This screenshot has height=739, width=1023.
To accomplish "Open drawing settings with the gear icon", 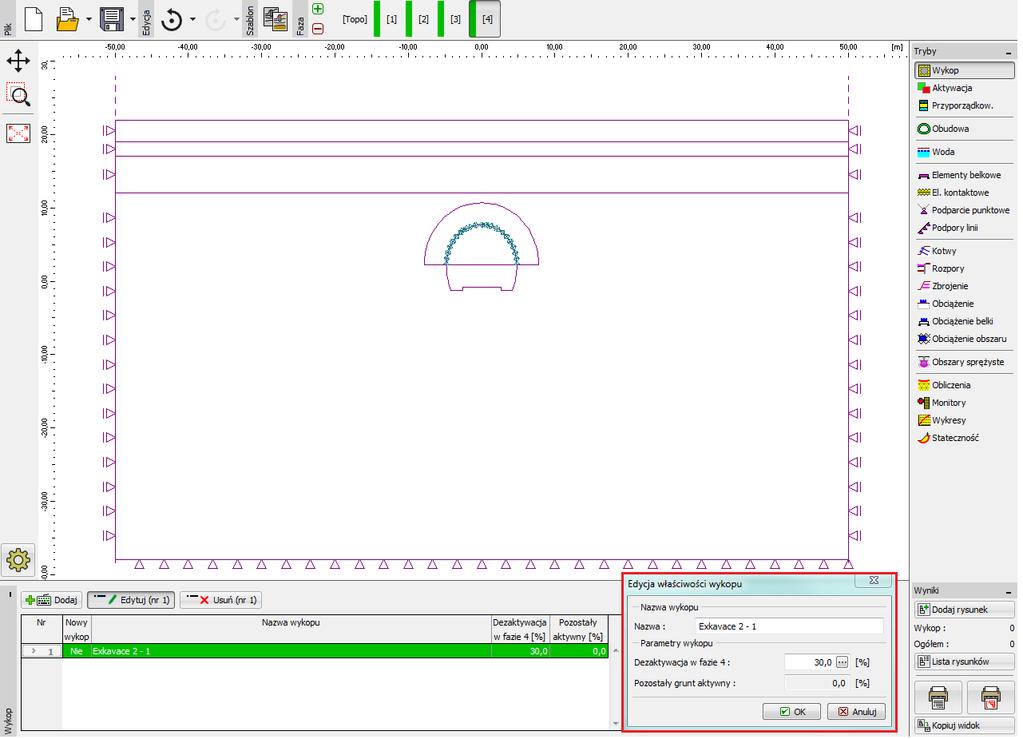I will click(18, 560).
